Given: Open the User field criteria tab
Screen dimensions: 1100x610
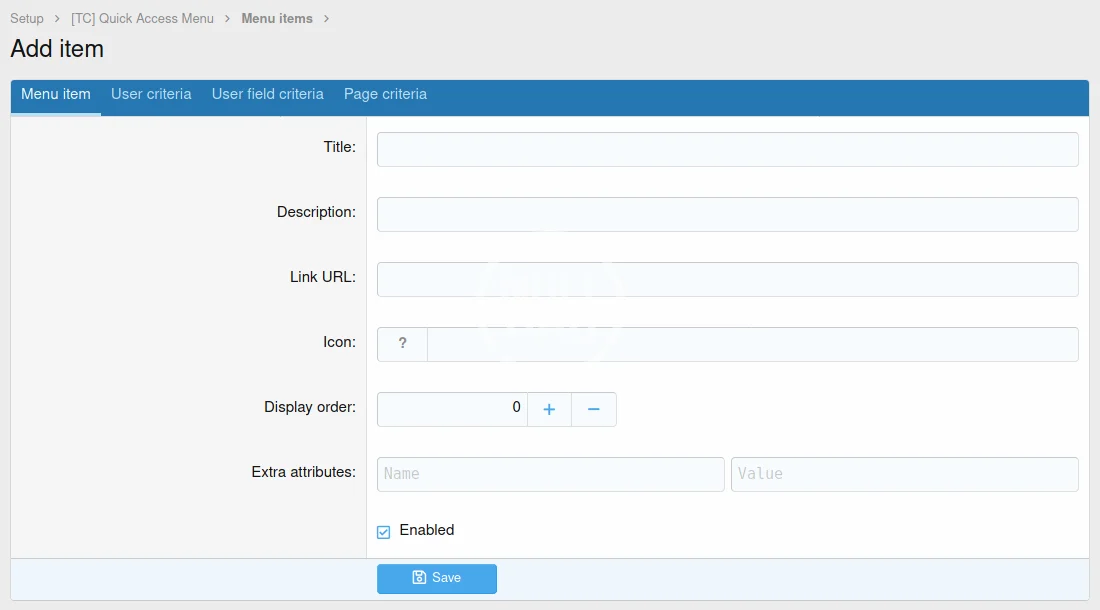Looking at the screenshot, I should [267, 94].
